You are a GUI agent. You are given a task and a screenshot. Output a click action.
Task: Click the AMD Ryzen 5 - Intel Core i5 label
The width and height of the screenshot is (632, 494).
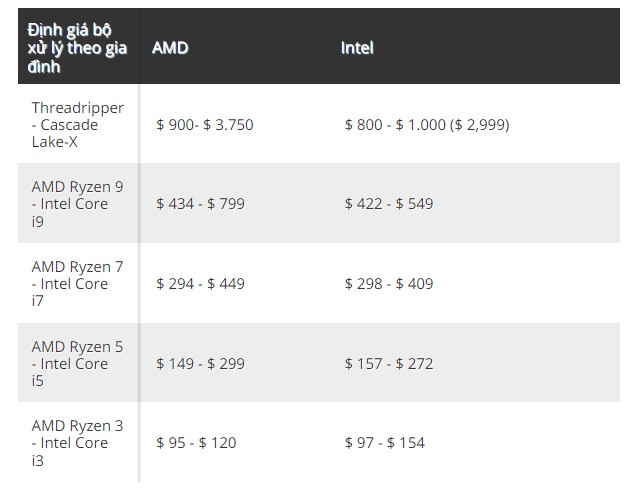77,363
